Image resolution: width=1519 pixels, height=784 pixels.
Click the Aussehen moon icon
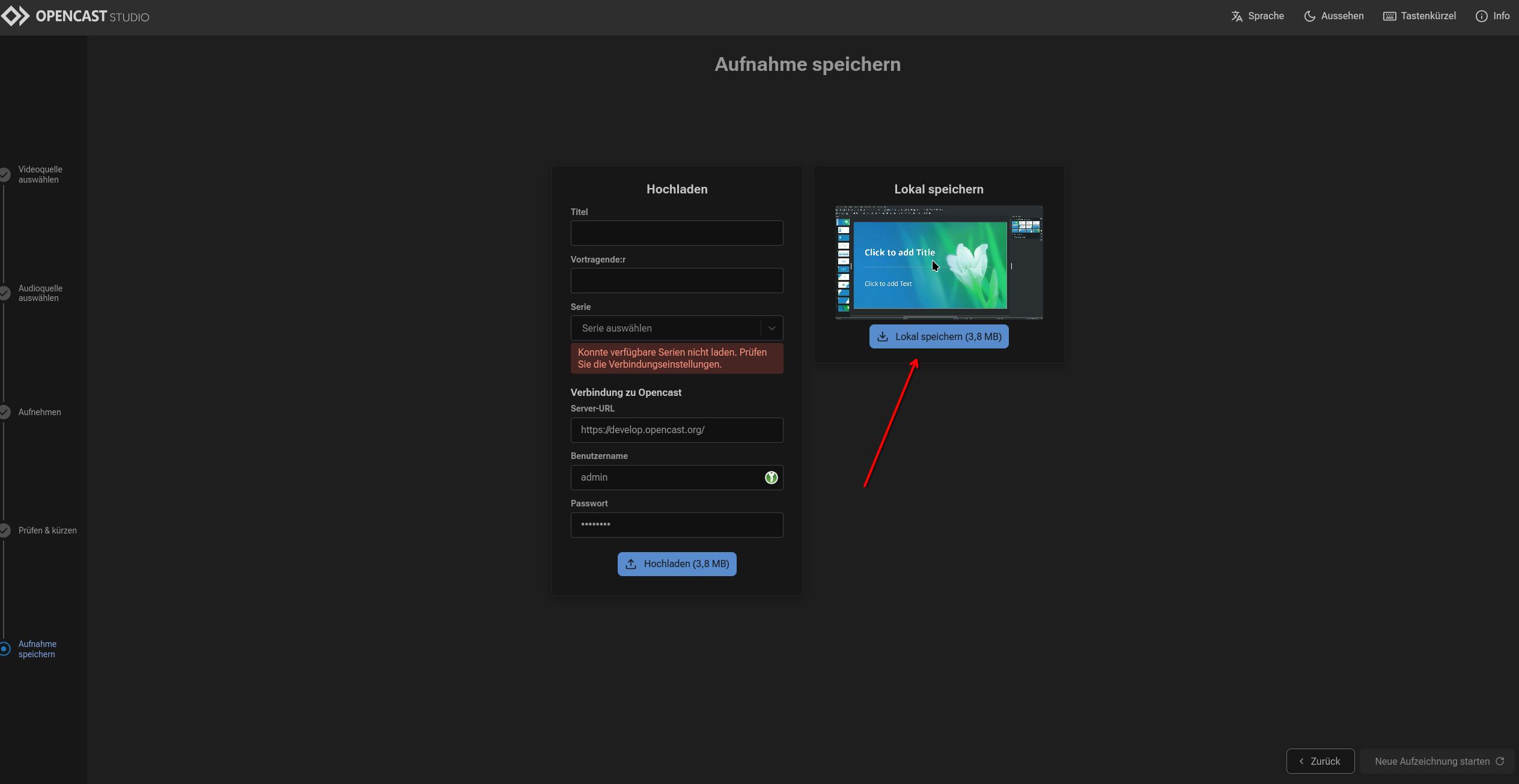click(x=1309, y=16)
